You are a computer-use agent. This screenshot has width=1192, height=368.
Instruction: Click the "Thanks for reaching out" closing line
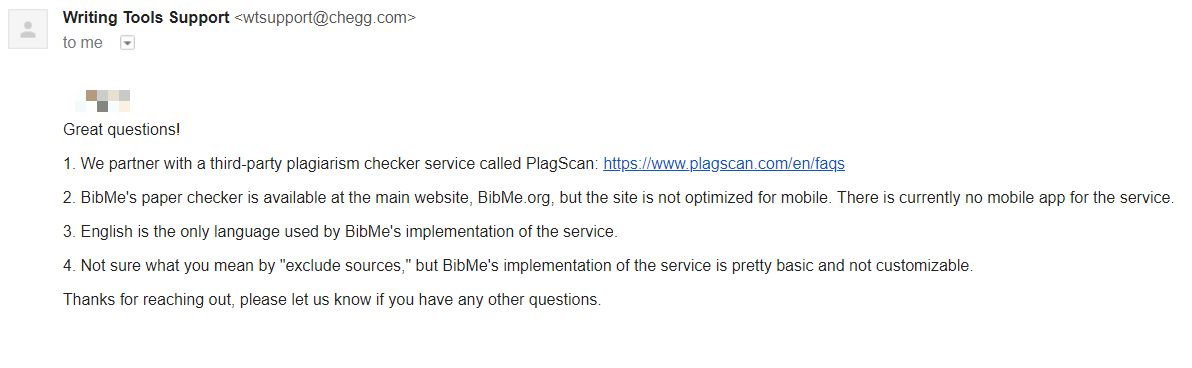[332, 300]
